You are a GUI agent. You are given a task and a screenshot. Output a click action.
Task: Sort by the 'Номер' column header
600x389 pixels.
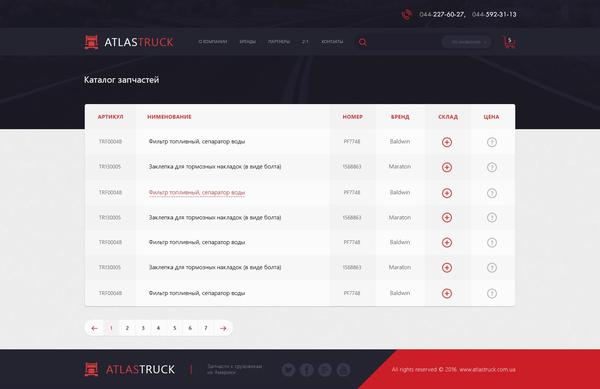352,117
